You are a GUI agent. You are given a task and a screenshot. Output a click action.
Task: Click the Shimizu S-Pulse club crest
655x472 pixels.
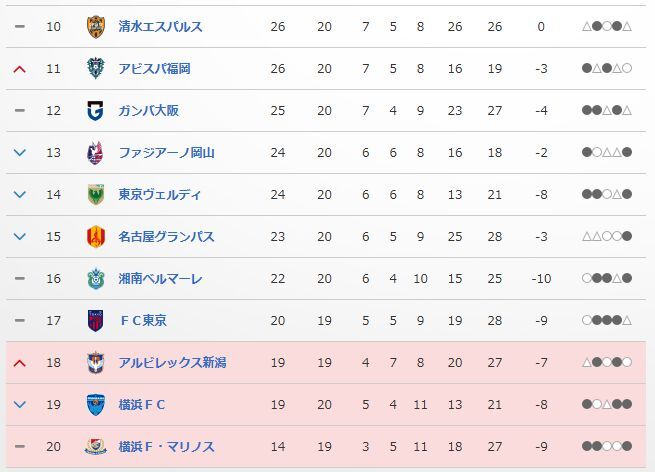pyautogui.click(x=96, y=27)
